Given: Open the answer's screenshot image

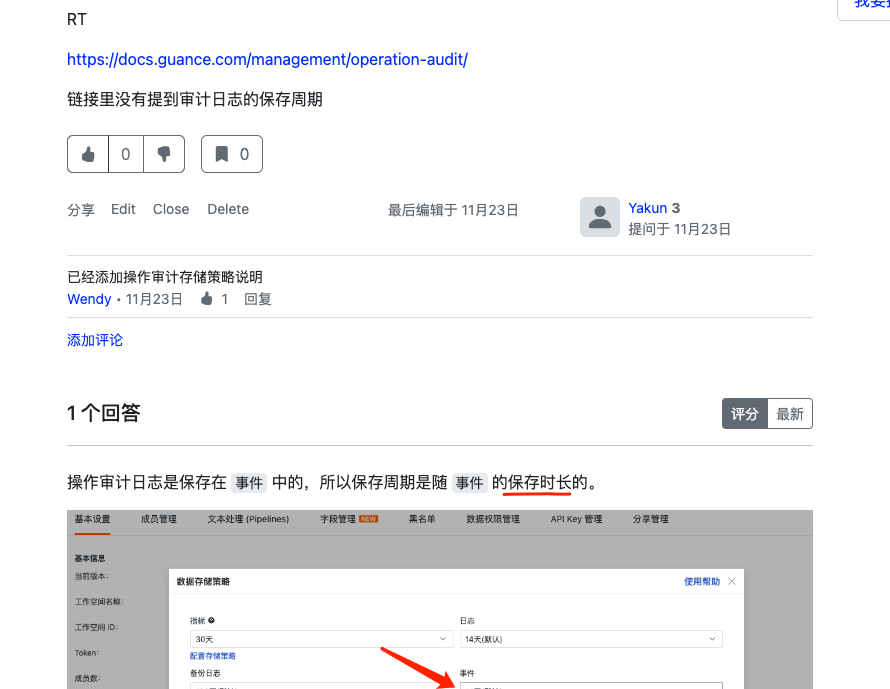Looking at the screenshot, I should tap(440, 599).
